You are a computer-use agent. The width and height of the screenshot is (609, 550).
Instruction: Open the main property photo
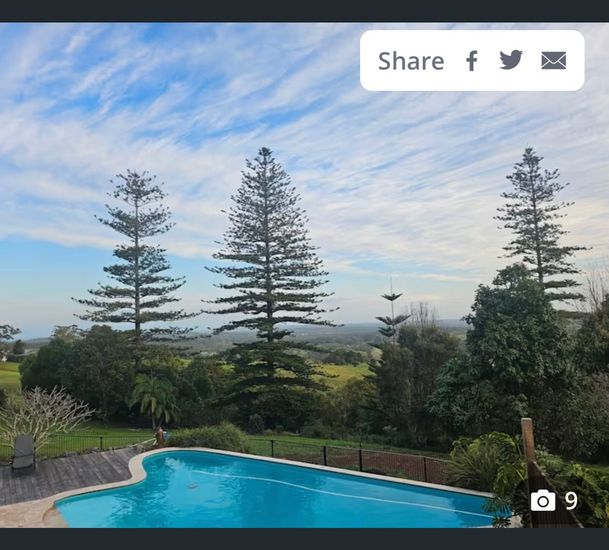point(304,275)
